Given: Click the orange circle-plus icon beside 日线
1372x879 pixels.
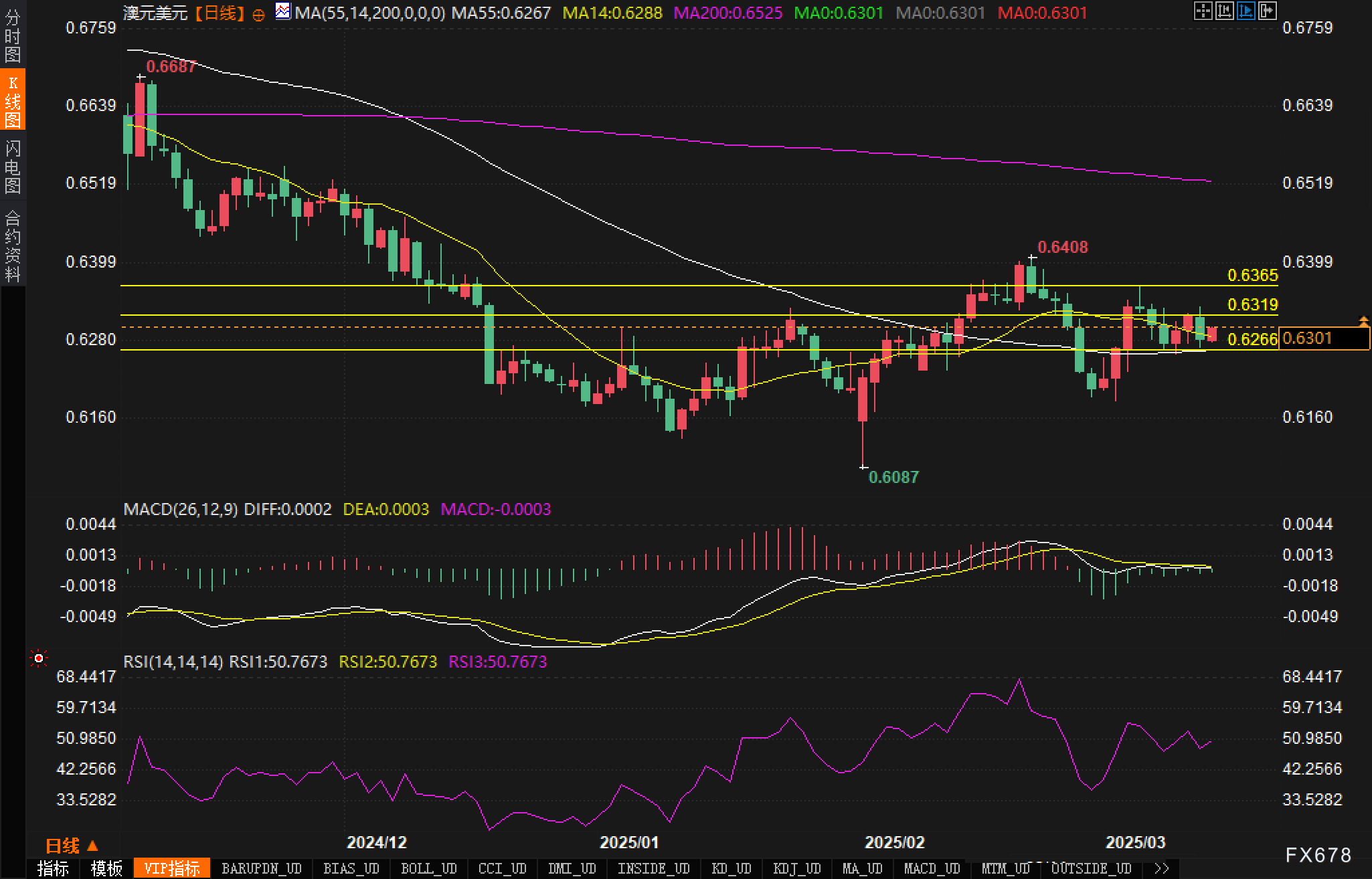Looking at the screenshot, I should click(258, 14).
